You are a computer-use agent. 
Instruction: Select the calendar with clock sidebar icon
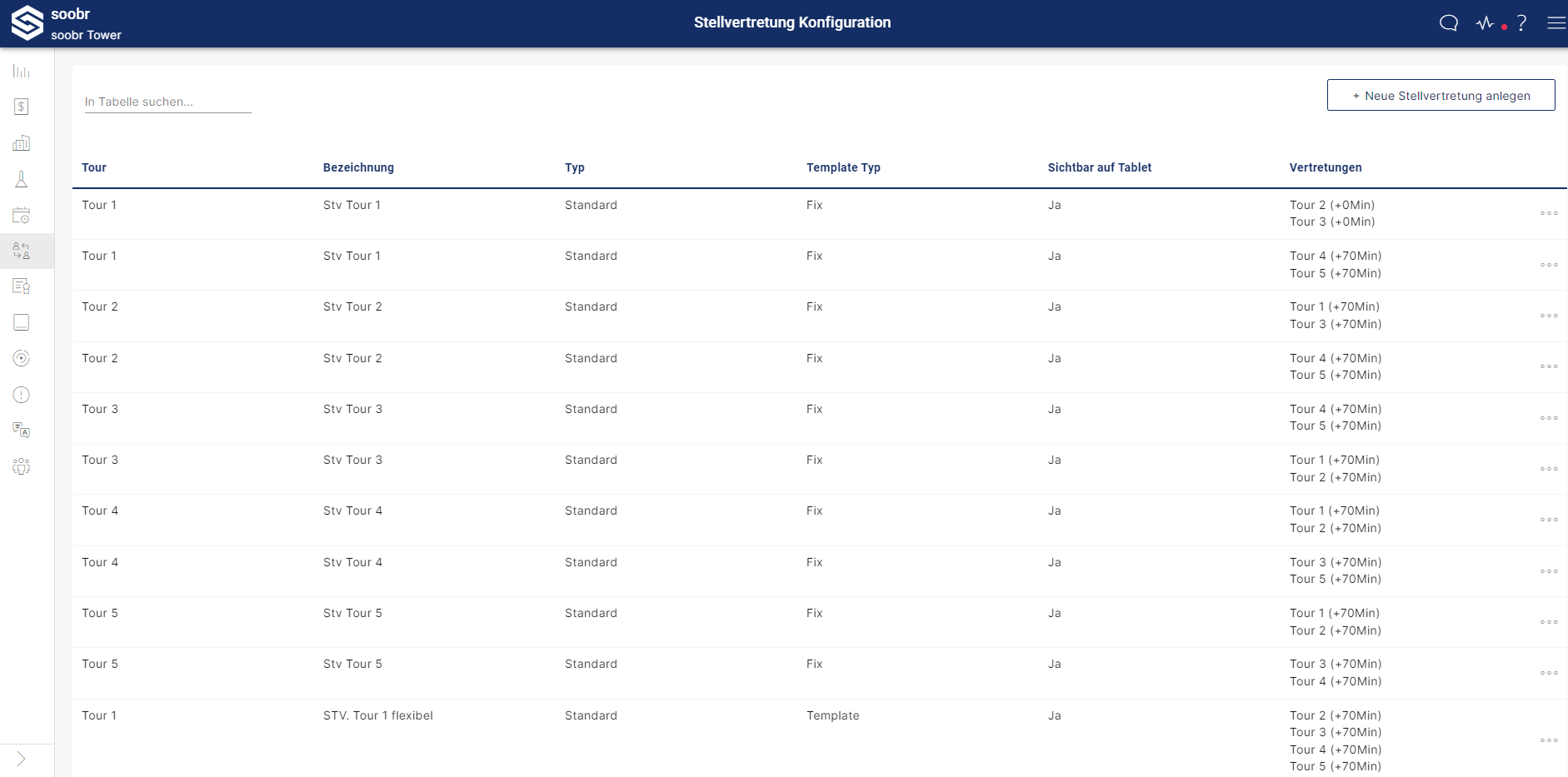[x=22, y=215]
